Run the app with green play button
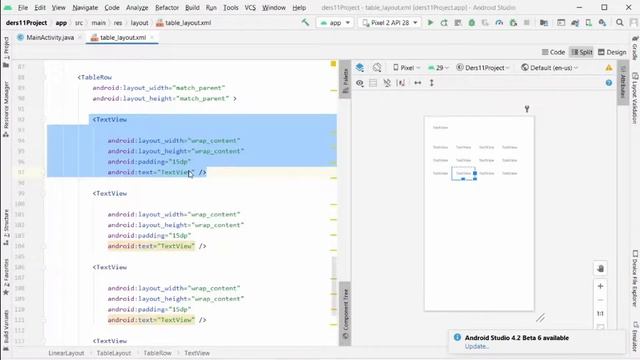This screenshot has height=360, width=640. (430, 23)
